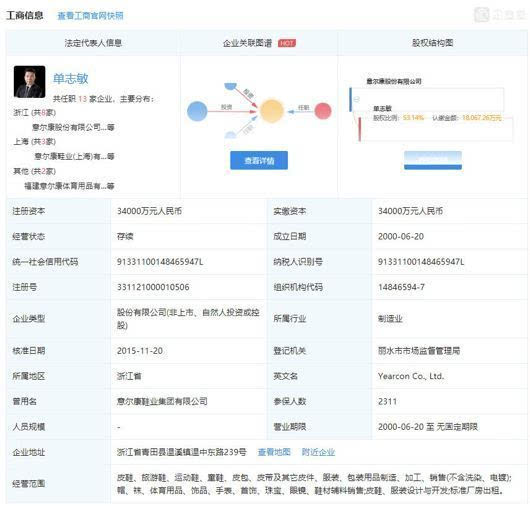Image resolution: width=530 pixels, height=506 pixels.
Task: Click 福建意尔康体育用品有...等 entry
Action: 69,186
